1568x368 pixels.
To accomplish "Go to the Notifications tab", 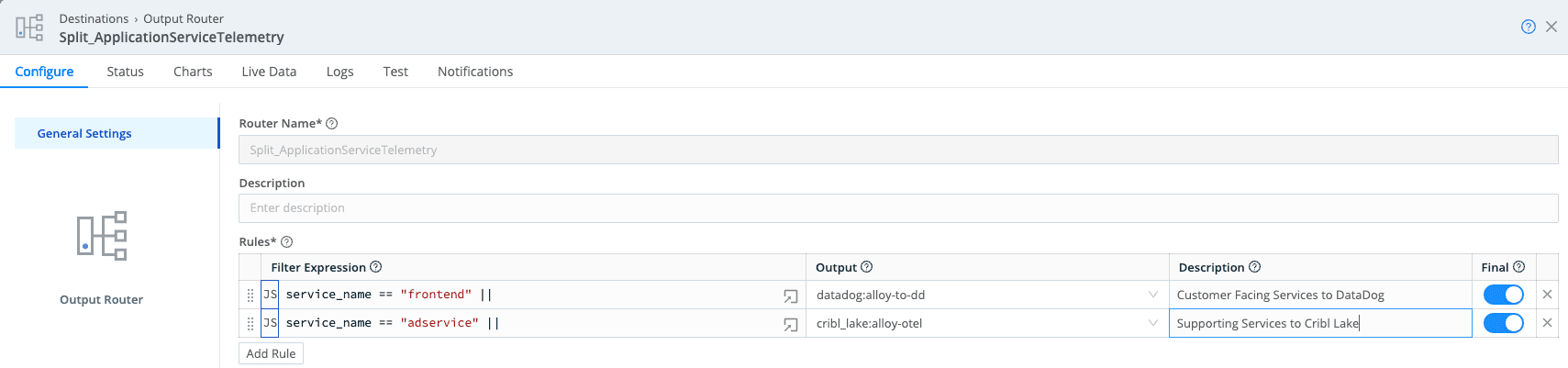I will (475, 72).
